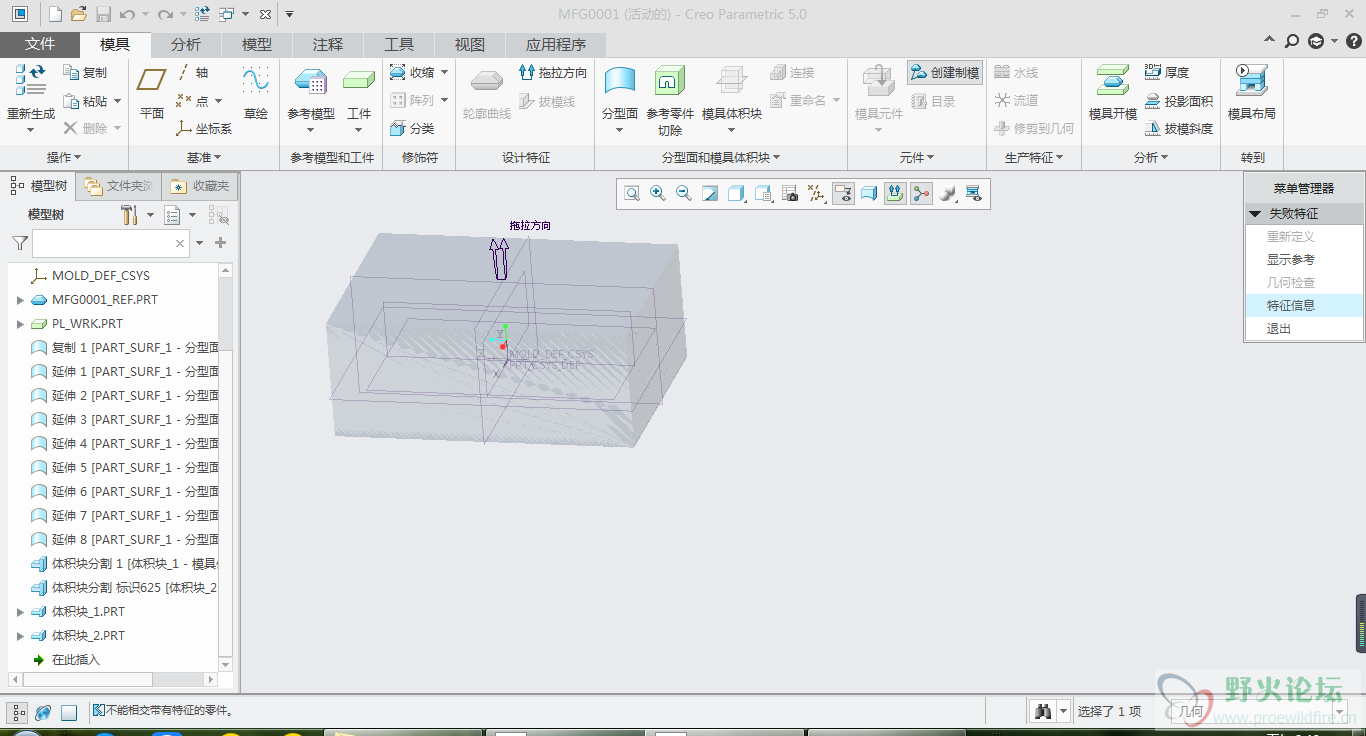
Task: Click the 厚度 thickness check tool
Action: (x=1167, y=72)
